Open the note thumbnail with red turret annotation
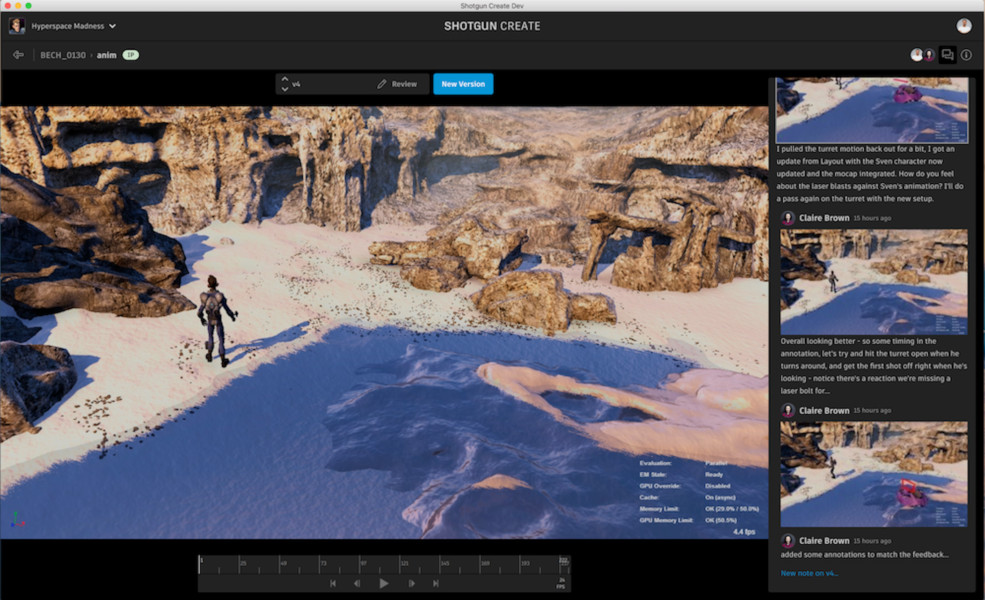This screenshot has height=600, width=985. [874, 474]
